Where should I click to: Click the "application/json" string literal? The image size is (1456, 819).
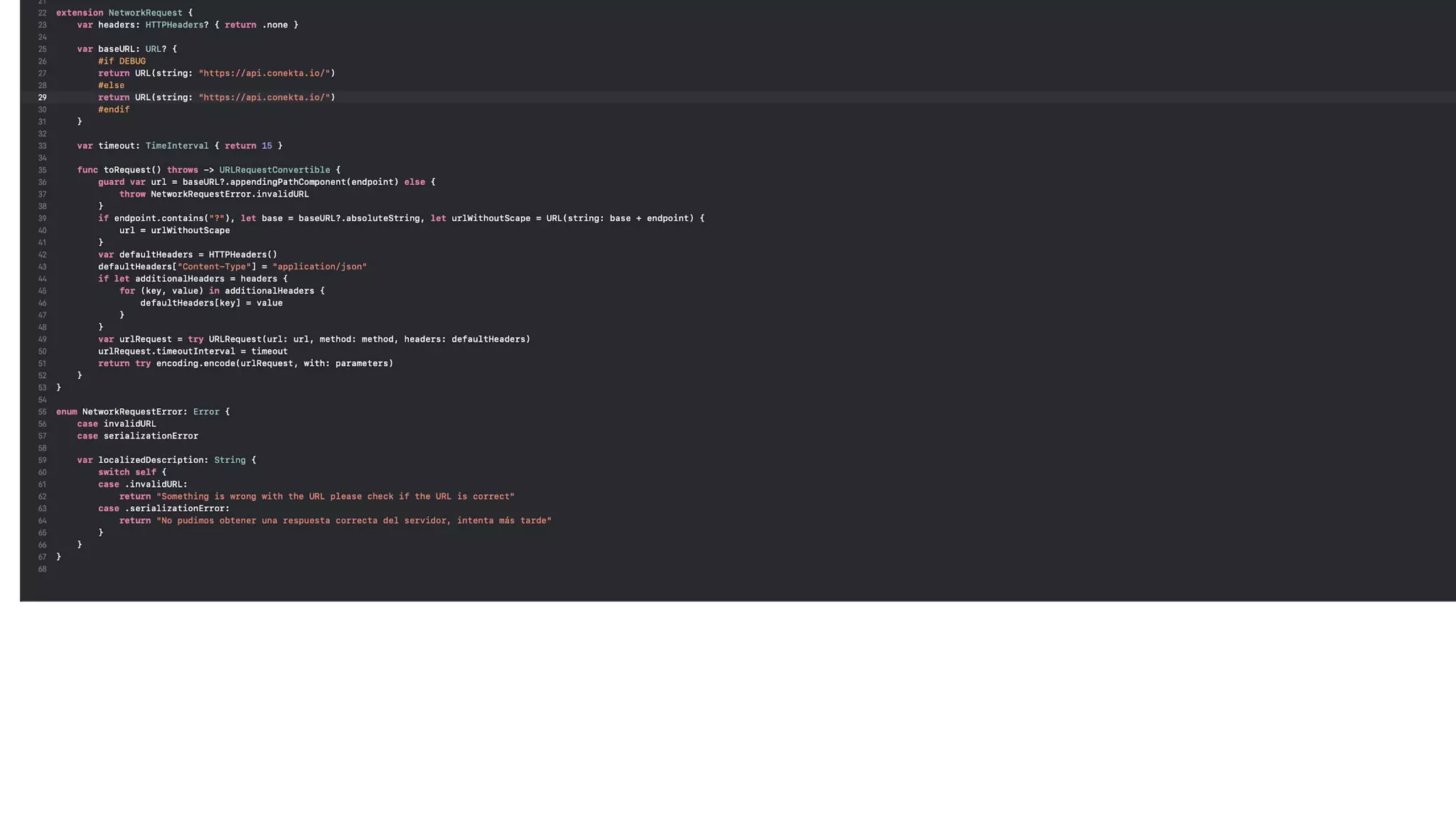coord(319,267)
